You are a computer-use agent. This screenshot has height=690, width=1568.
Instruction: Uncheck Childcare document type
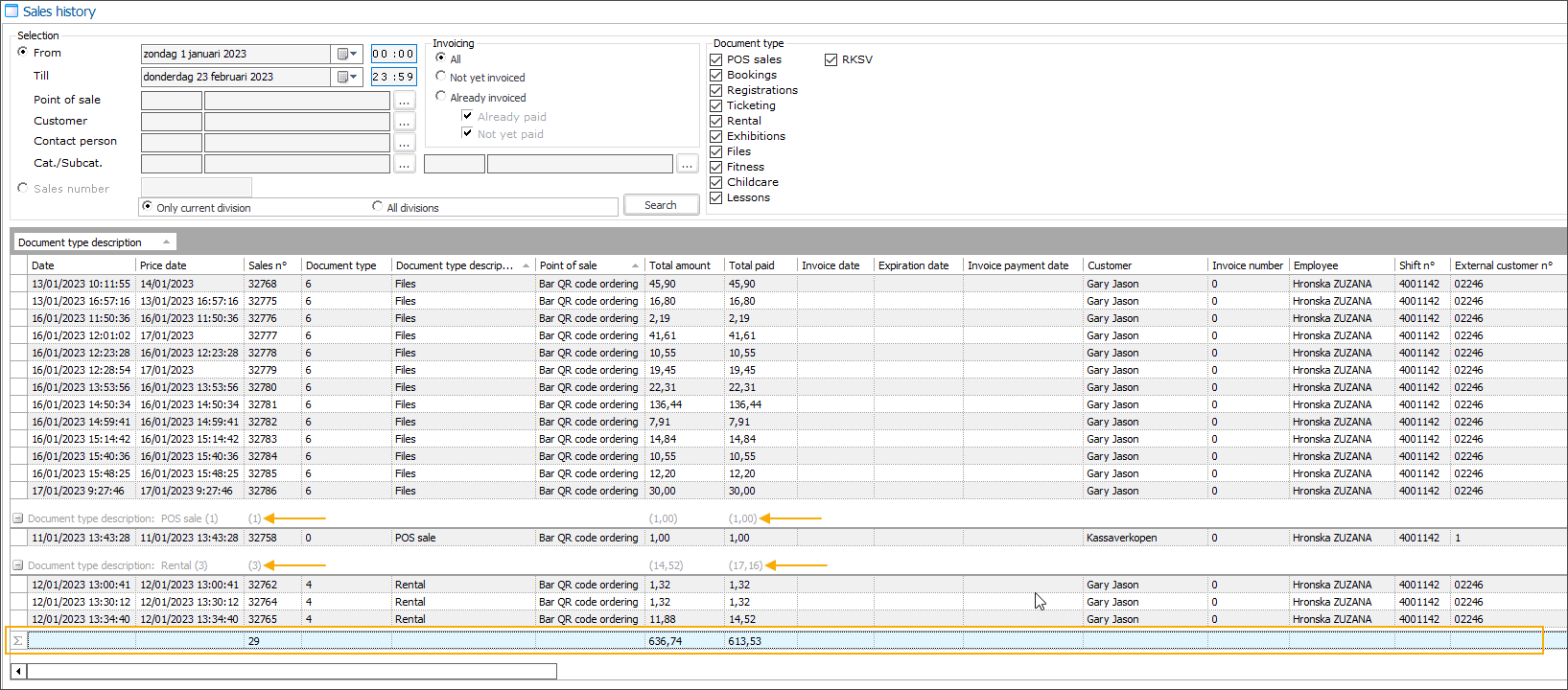[715, 182]
